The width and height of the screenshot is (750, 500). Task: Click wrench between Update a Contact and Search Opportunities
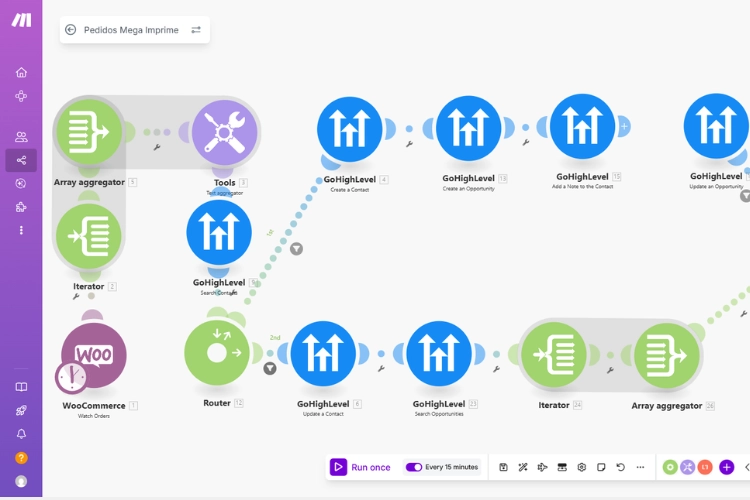(381, 368)
